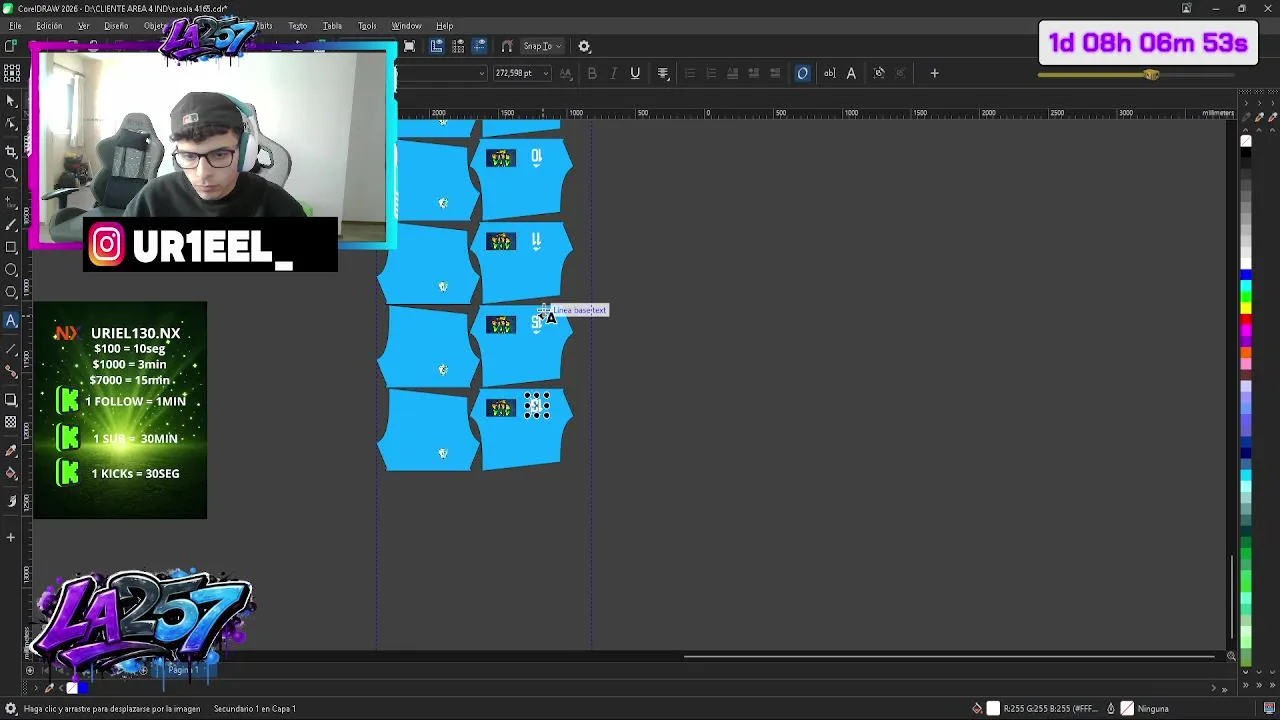Open the Tabla menu
The height and width of the screenshot is (720, 1280).
point(332,26)
